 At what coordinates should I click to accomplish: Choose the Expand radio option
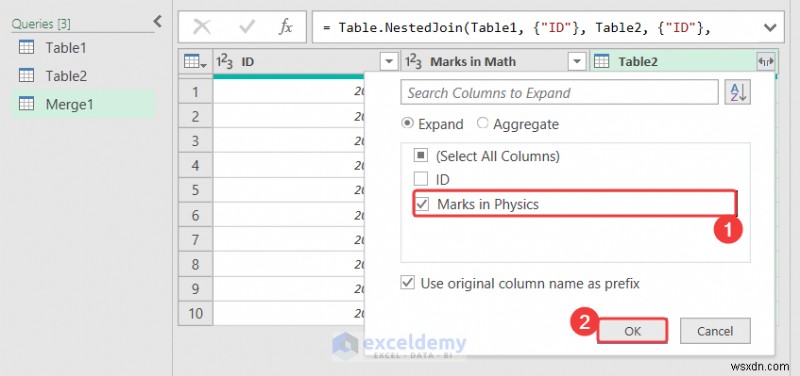click(x=407, y=123)
